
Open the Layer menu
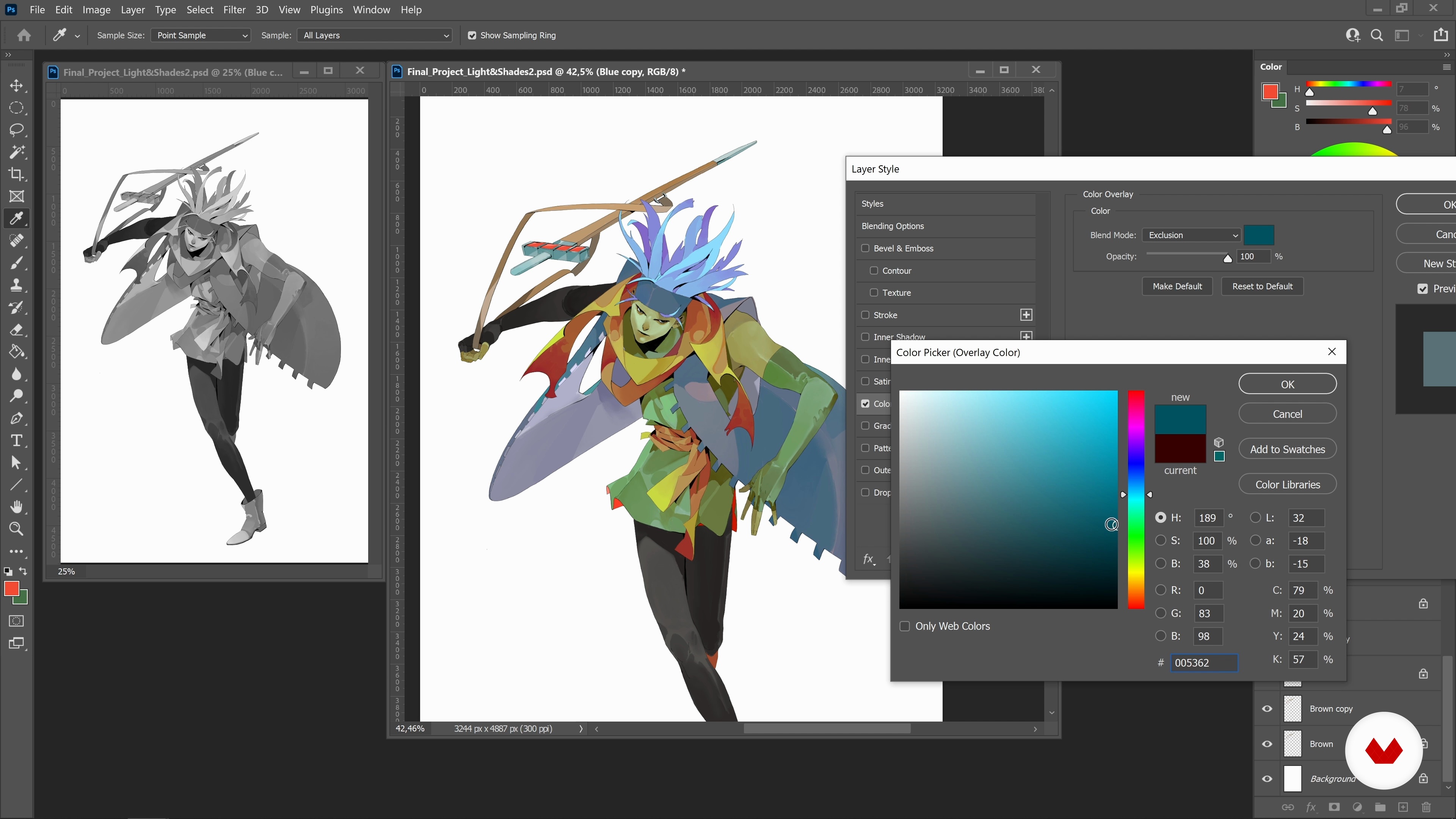[x=133, y=9]
